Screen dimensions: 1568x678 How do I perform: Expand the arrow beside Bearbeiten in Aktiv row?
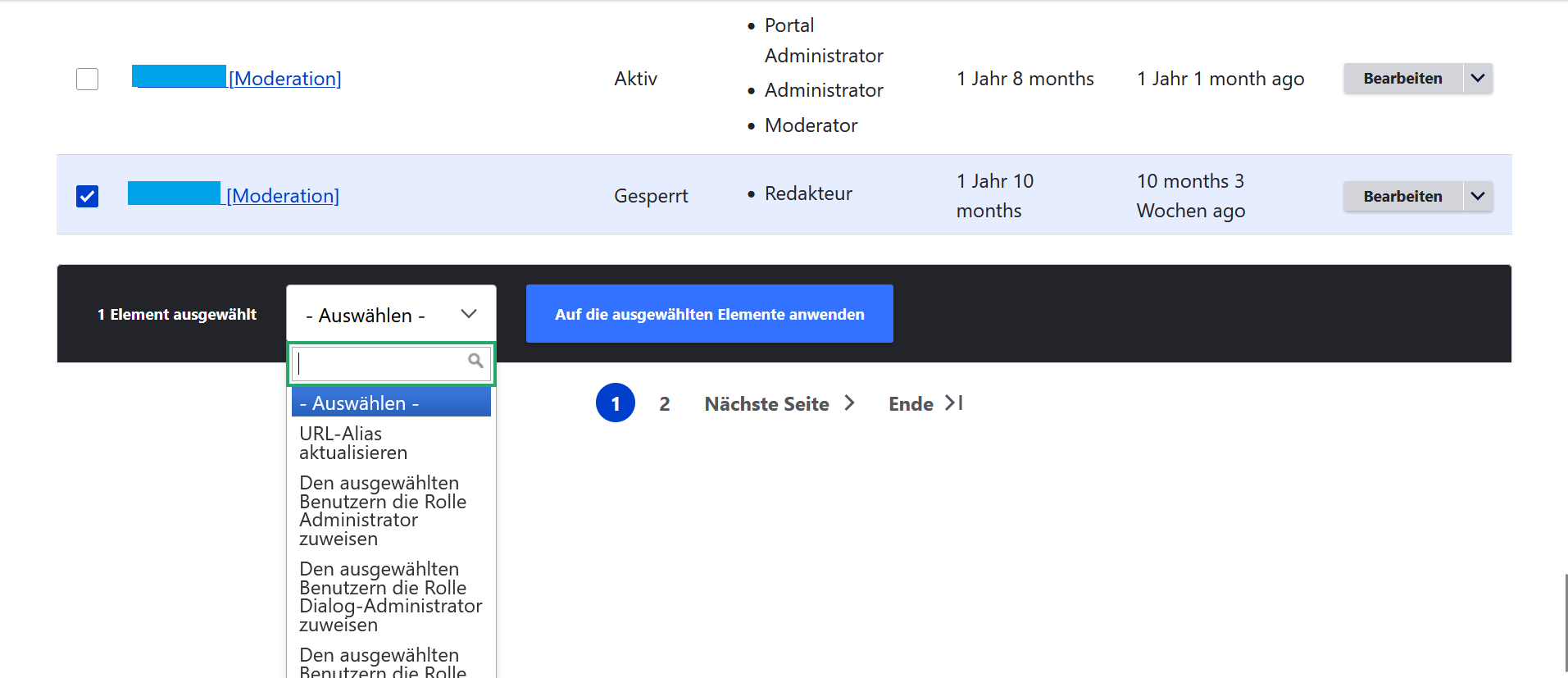(1478, 79)
